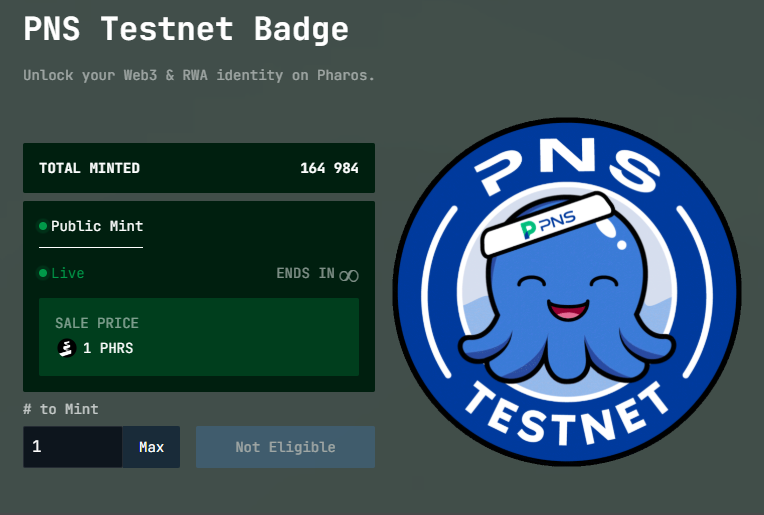Image resolution: width=764 pixels, height=515 pixels.
Task: Click the SALE PRICE label
Action: tap(97, 323)
